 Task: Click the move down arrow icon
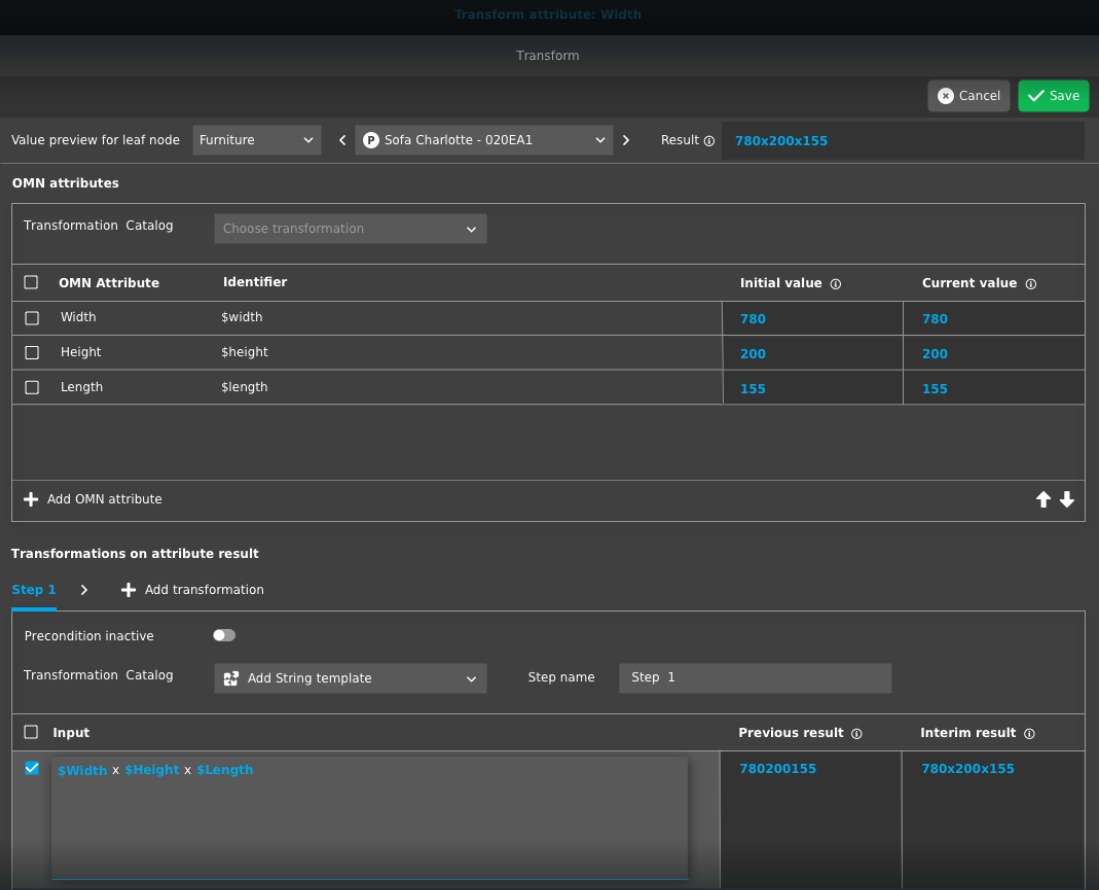tap(1067, 500)
